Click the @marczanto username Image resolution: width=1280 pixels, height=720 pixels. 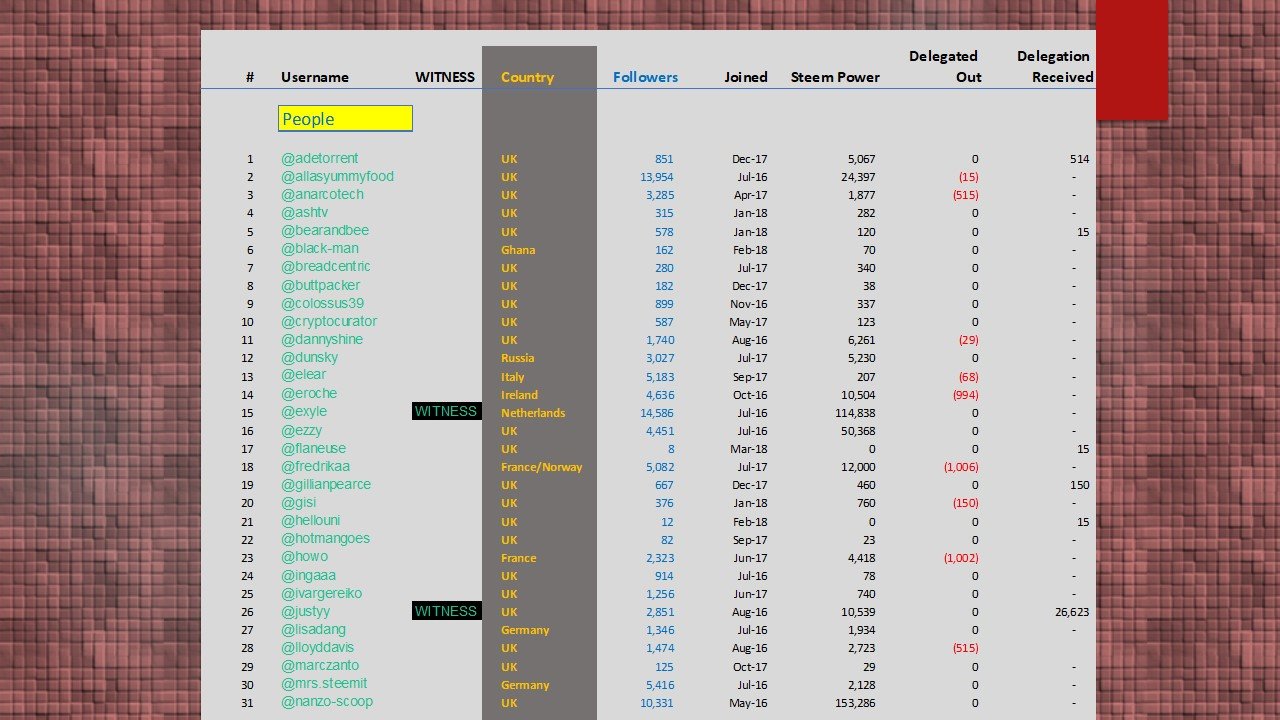319,665
